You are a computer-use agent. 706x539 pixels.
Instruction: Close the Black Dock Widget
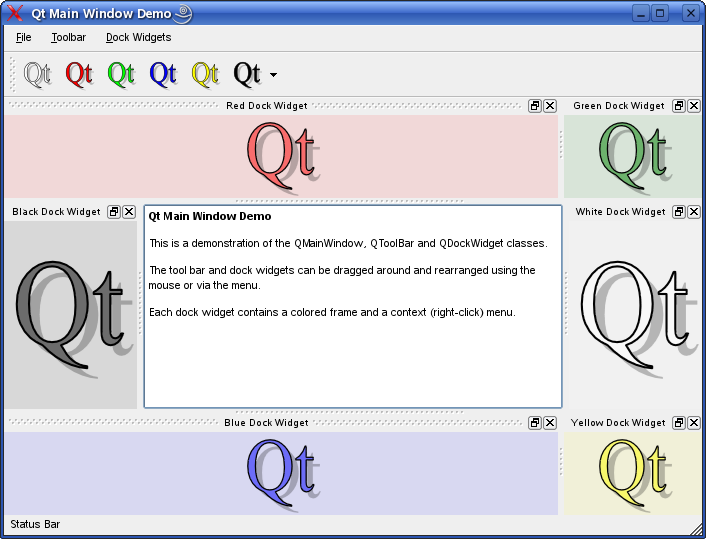pos(129,212)
